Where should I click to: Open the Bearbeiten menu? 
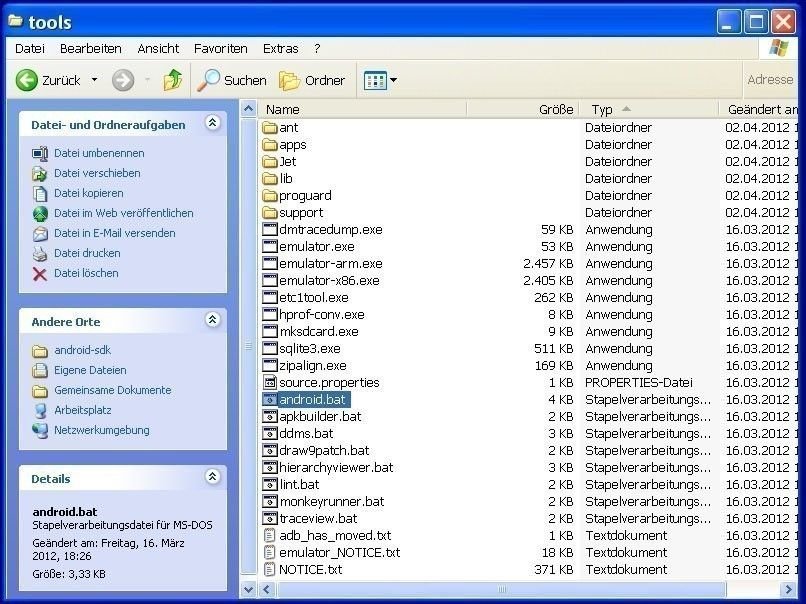91,49
